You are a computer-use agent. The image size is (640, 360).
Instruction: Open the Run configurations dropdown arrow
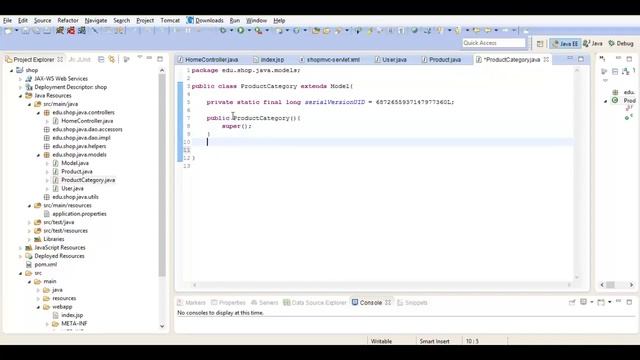click(249, 30)
